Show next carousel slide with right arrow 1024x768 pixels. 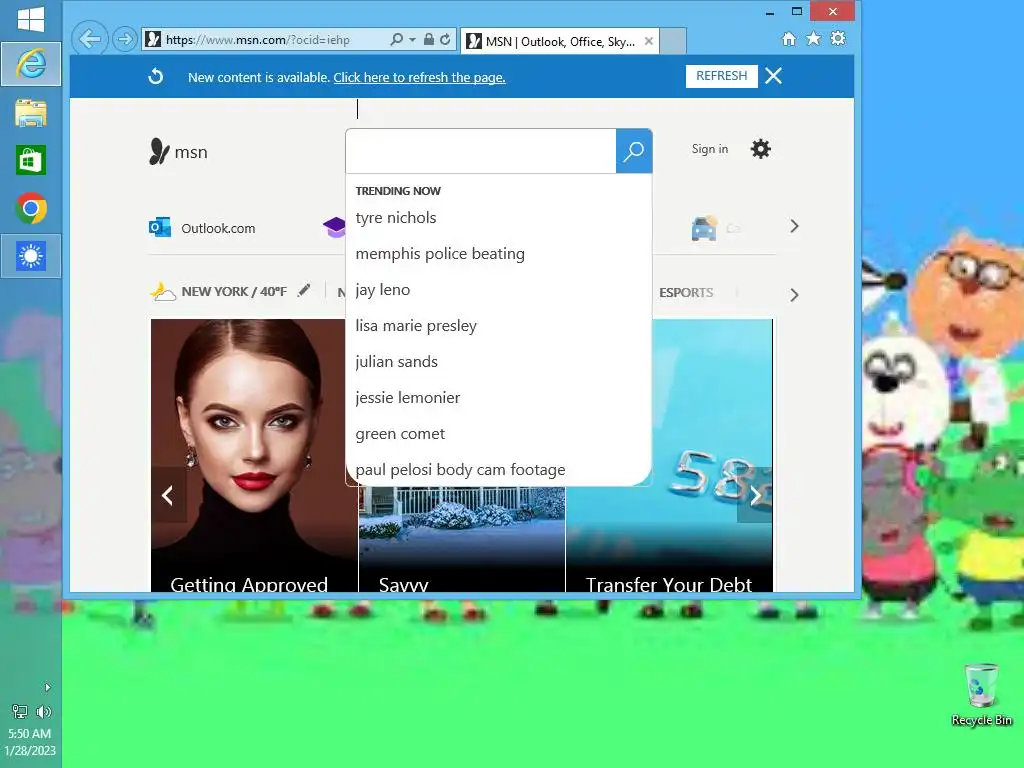point(755,495)
